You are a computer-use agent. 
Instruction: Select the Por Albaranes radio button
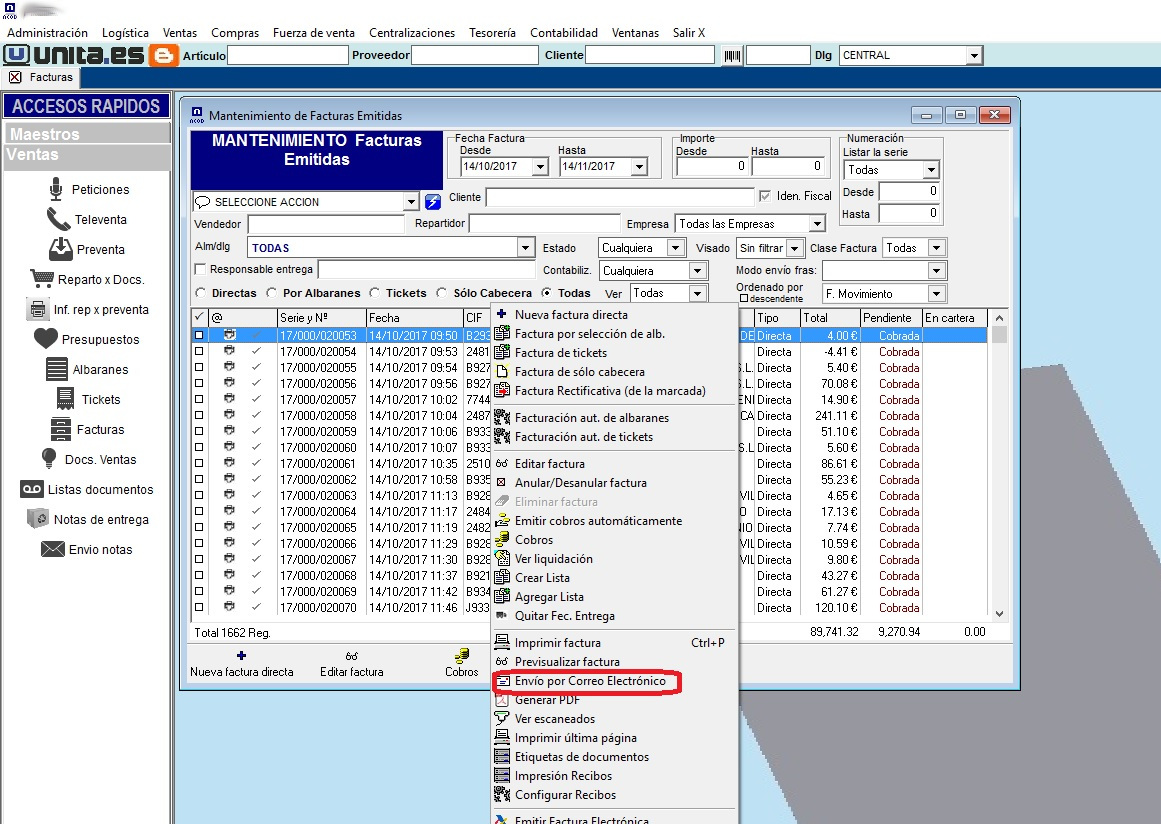coord(272,293)
